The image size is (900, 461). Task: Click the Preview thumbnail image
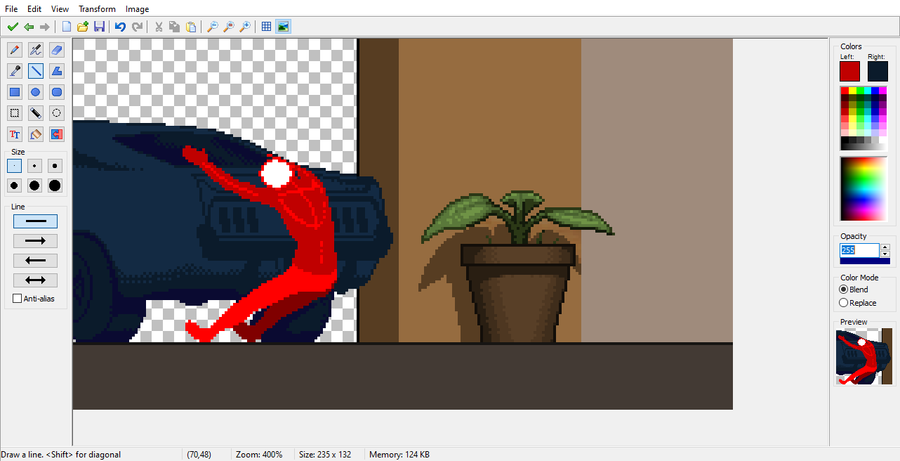click(x=864, y=357)
